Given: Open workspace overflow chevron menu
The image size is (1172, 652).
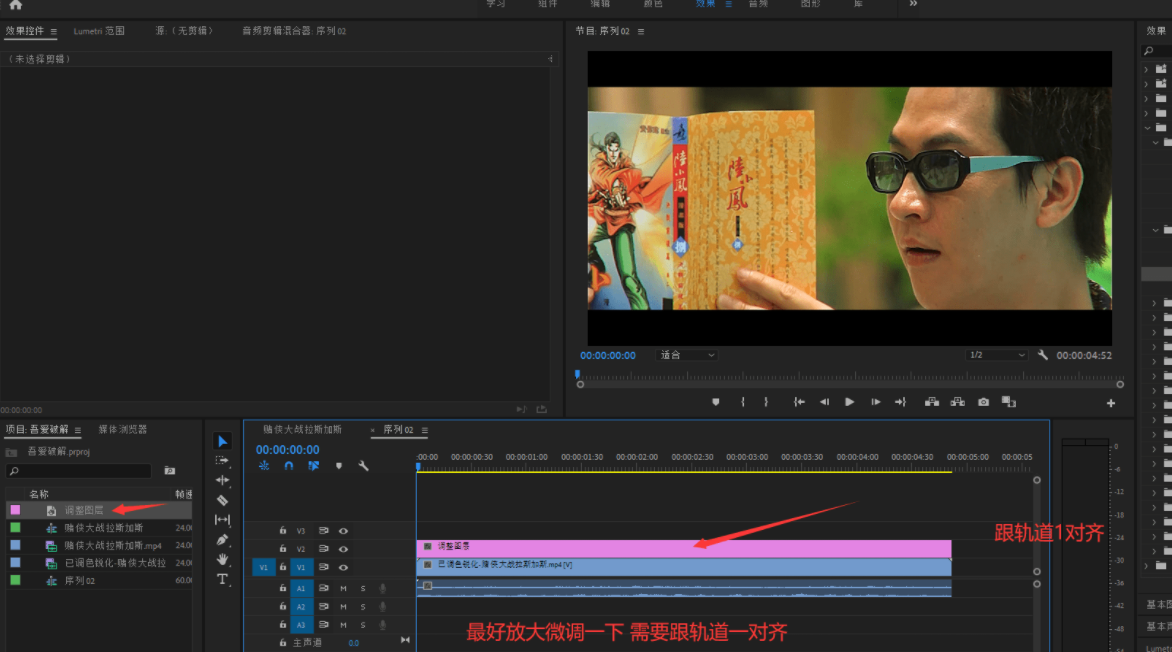Looking at the screenshot, I should (x=913, y=4).
